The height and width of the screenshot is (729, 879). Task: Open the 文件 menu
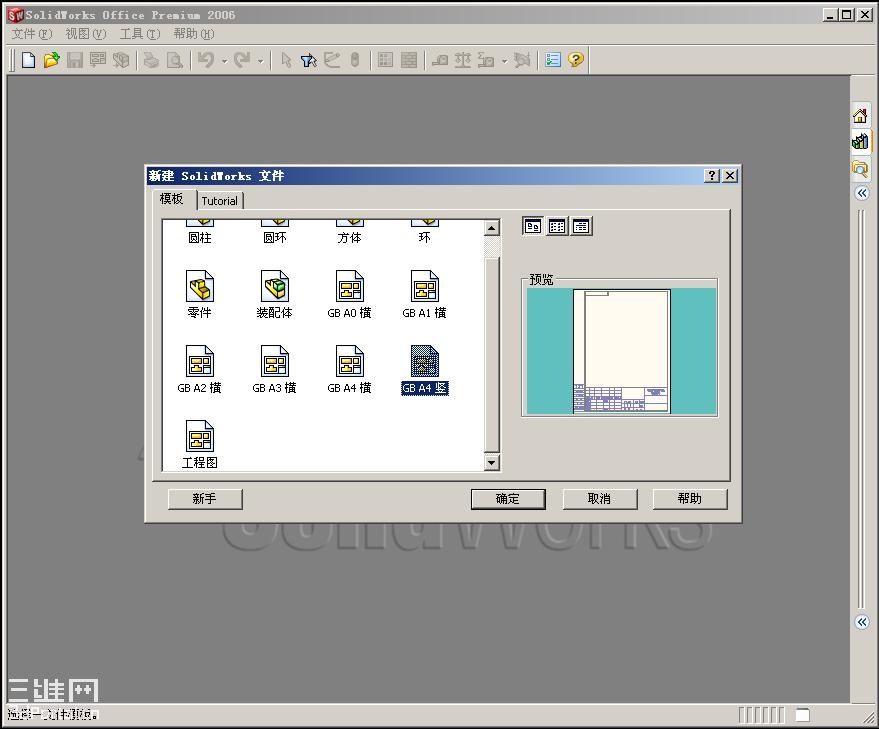[32, 34]
